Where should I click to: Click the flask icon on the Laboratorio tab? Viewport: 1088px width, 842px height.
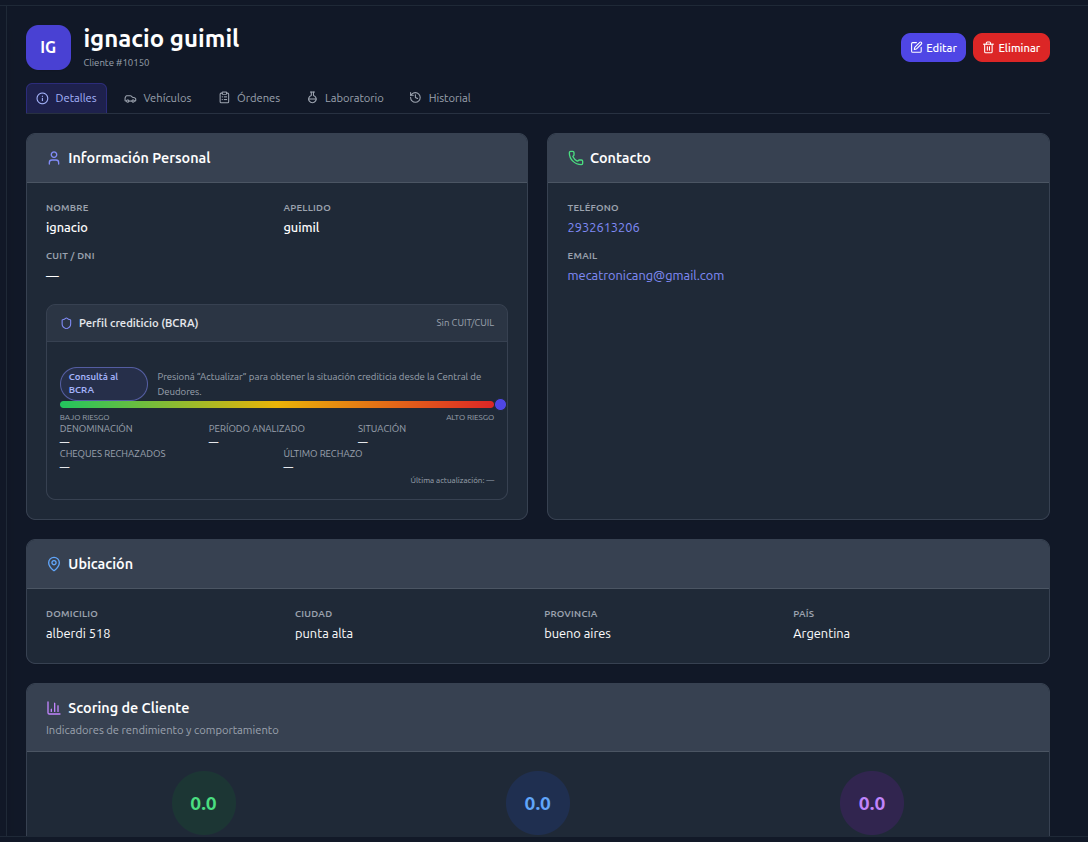(x=312, y=98)
